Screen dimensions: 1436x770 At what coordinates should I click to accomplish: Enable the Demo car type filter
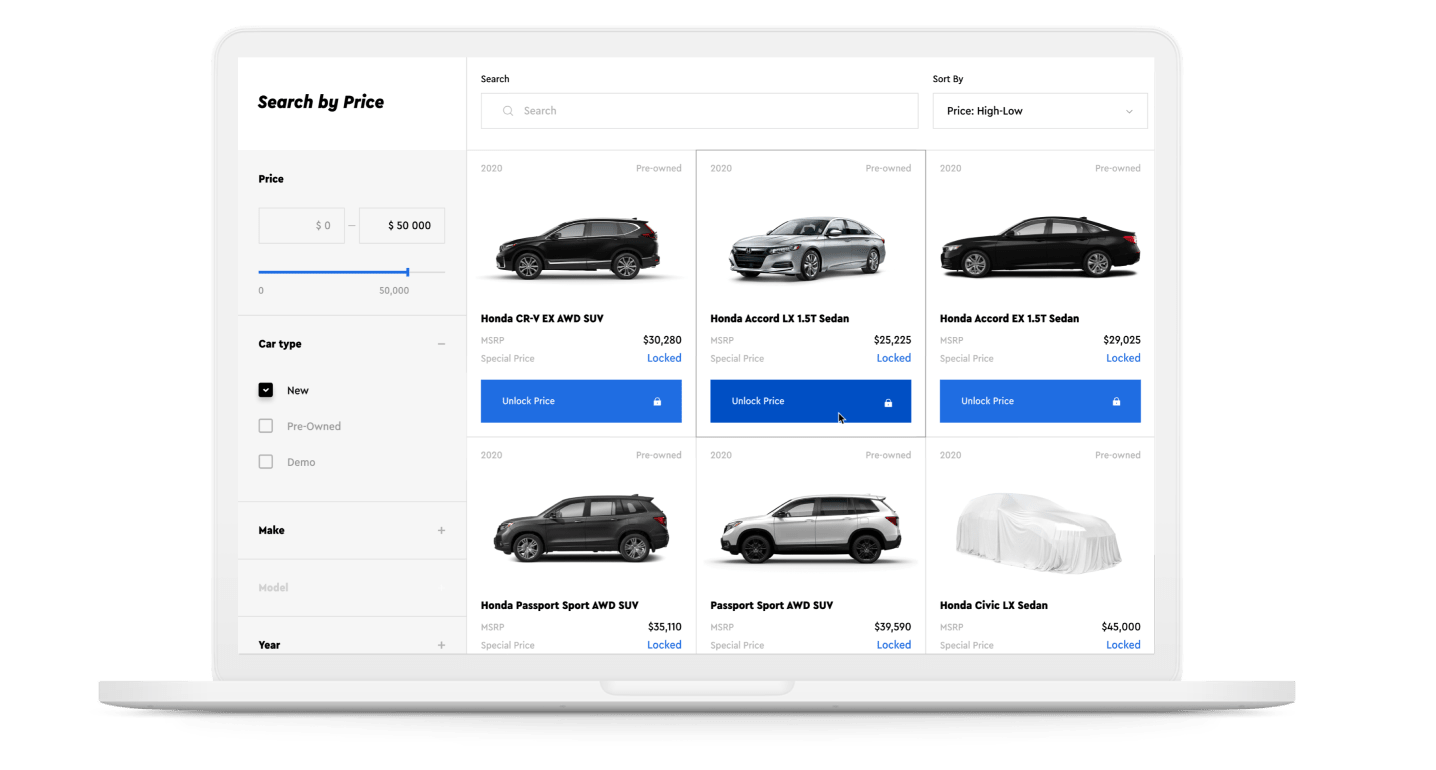tap(265, 461)
